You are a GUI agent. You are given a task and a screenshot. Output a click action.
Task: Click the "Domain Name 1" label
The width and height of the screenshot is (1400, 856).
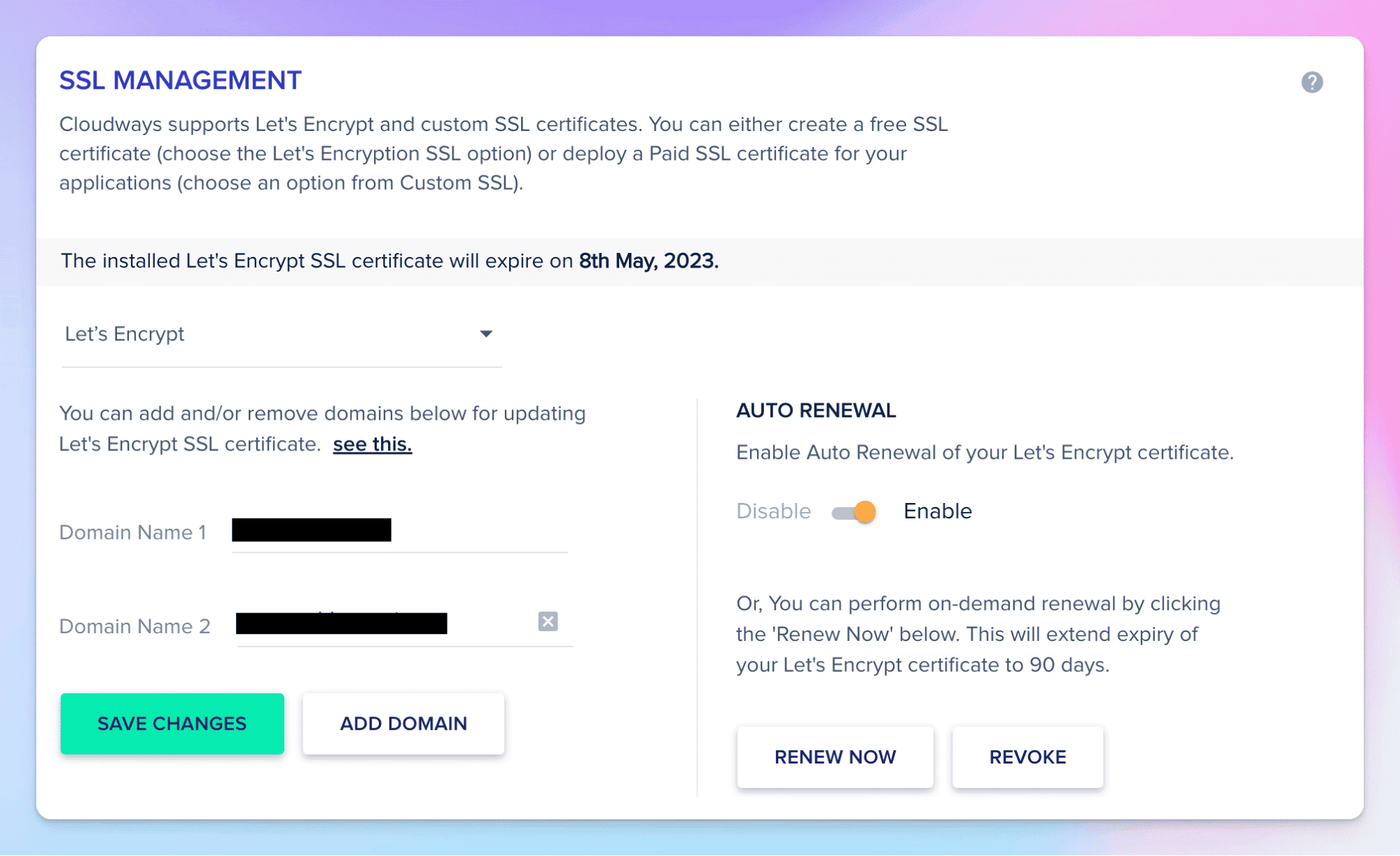pyautogui.click(x=132, y=532)
